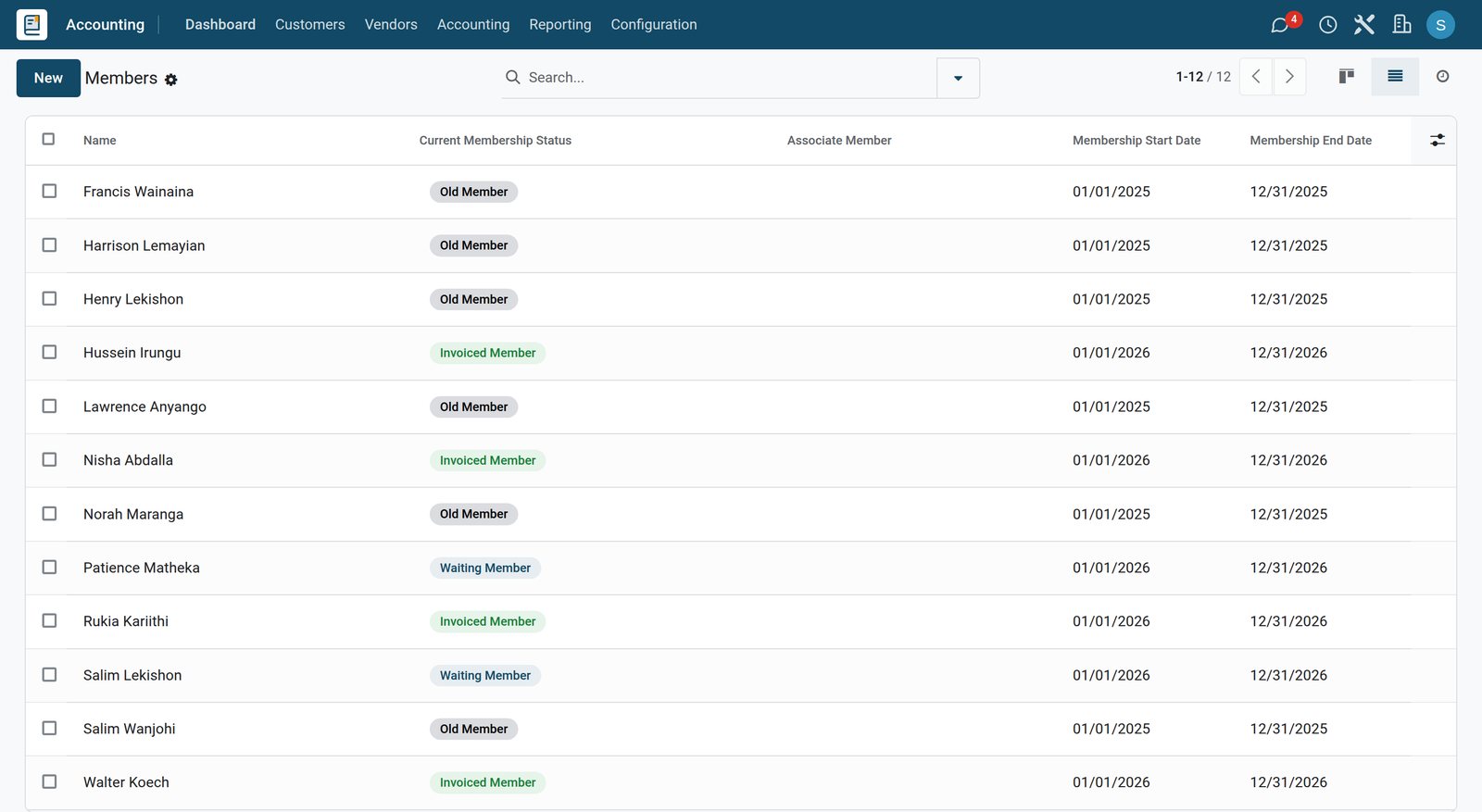Click the Waiting Member badge for Salim Lekishon
This screenshot has width=1482, height=812.
[485, 676]
